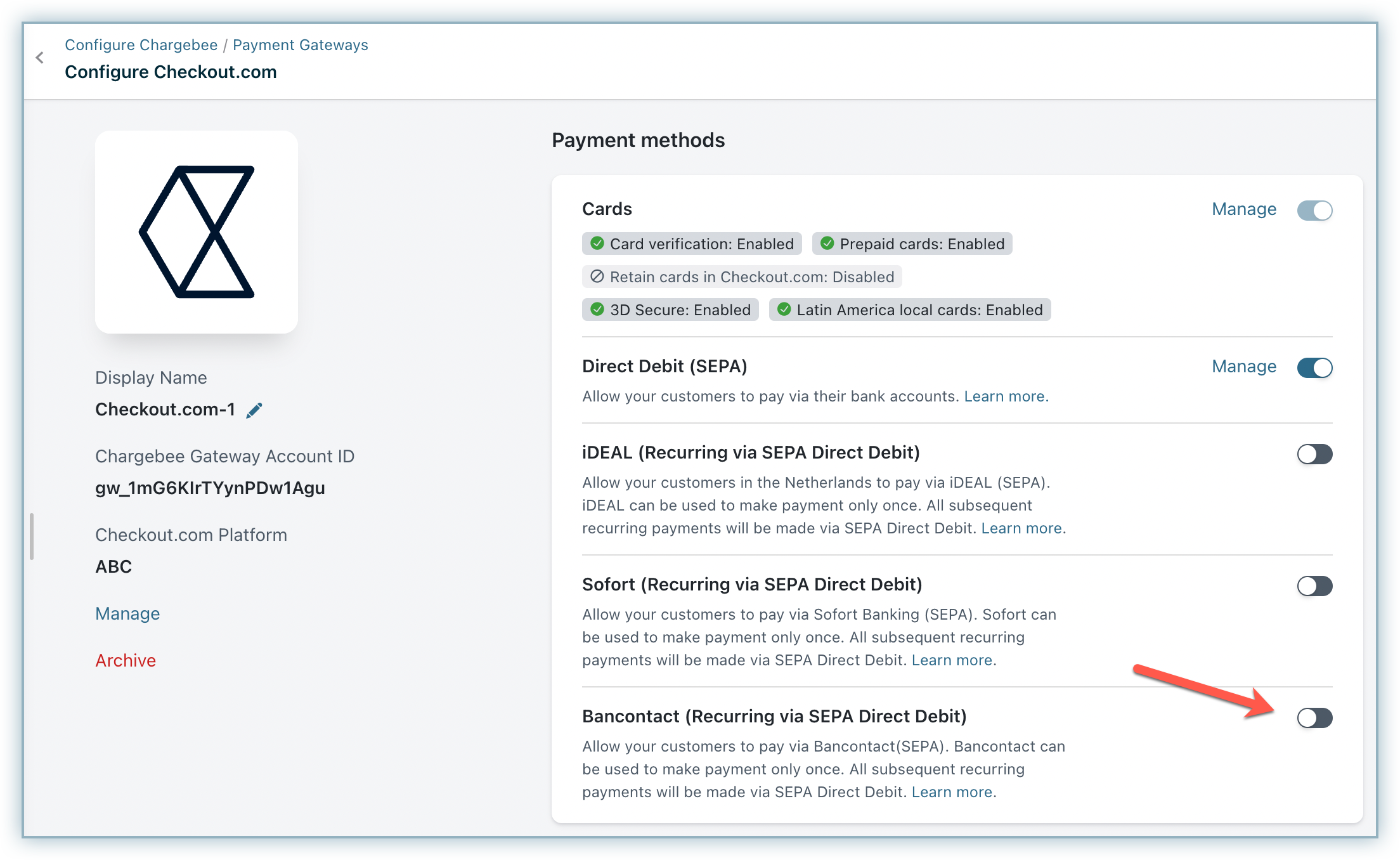This screenshot has width=1400, height=860.
Task: Toggle the Cards payment method switch
Action: 1314,210
